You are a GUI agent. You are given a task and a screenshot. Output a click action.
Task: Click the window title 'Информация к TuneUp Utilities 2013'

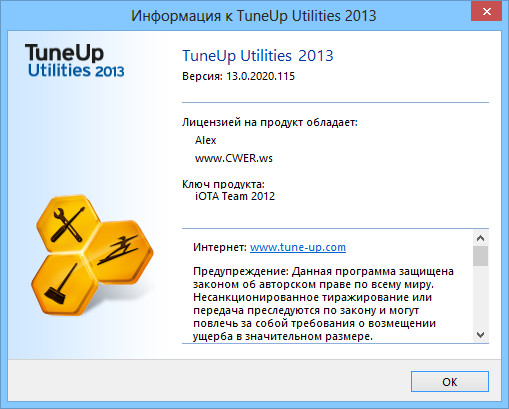point(254,16)
